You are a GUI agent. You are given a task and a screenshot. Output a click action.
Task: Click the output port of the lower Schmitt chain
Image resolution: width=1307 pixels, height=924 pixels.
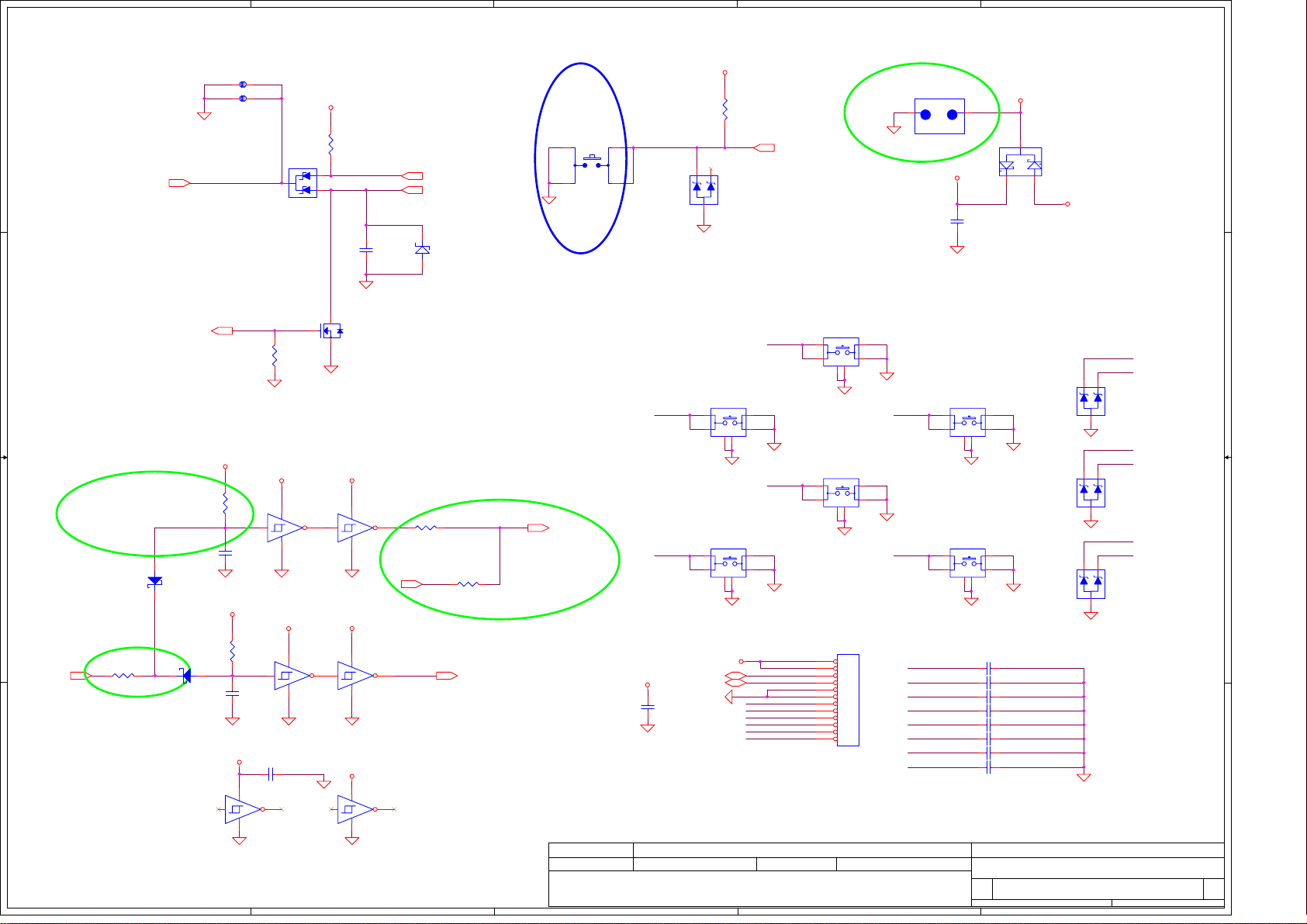[x=447, y=676]
